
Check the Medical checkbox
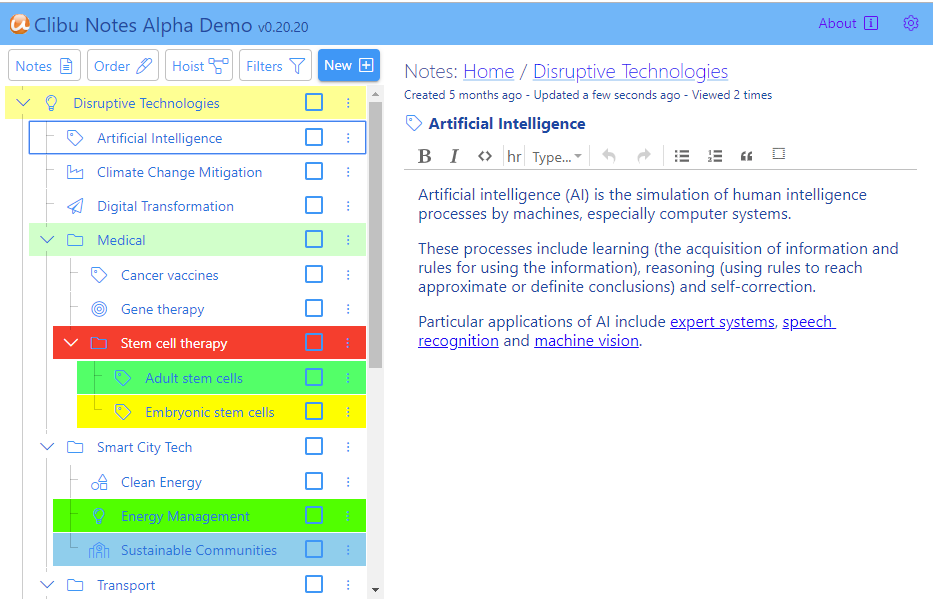pos(314,239)
